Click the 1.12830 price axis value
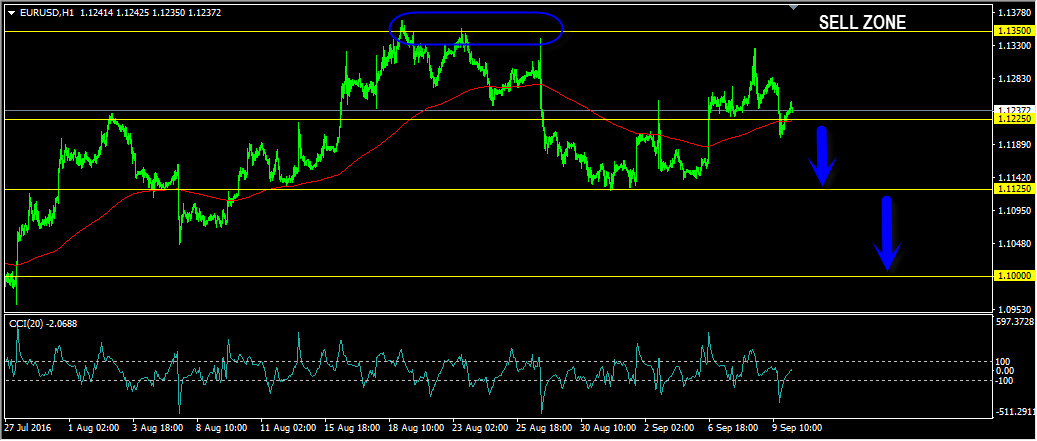The image size is (1037, 441). [x=1015, y=79]
